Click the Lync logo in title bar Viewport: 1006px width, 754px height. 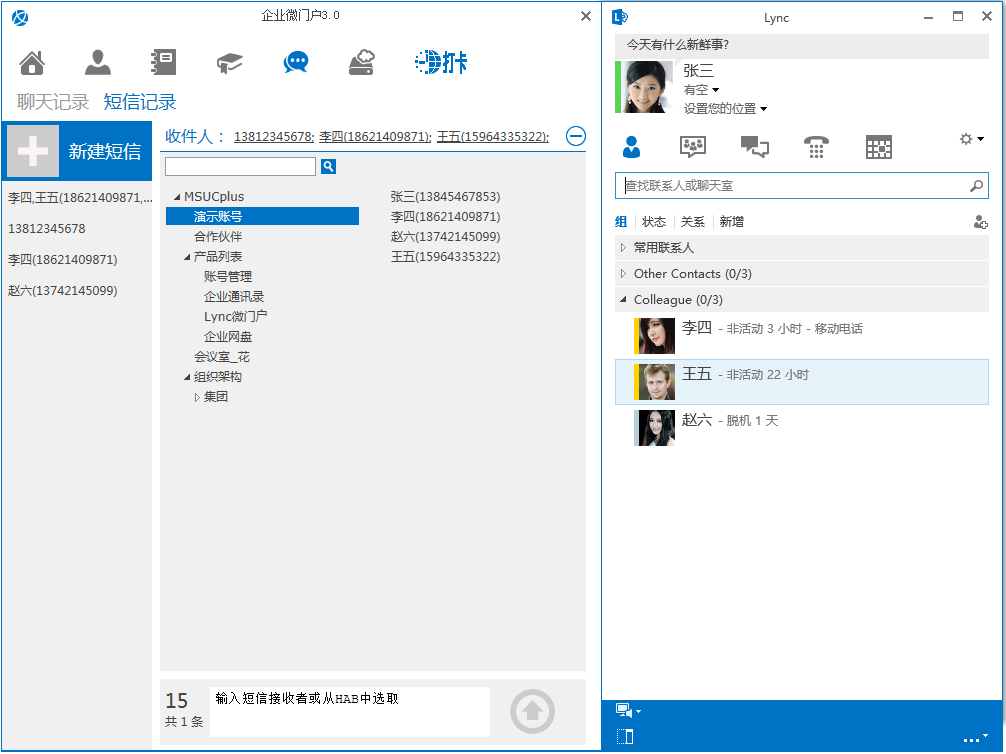click(x=620, y=17)
